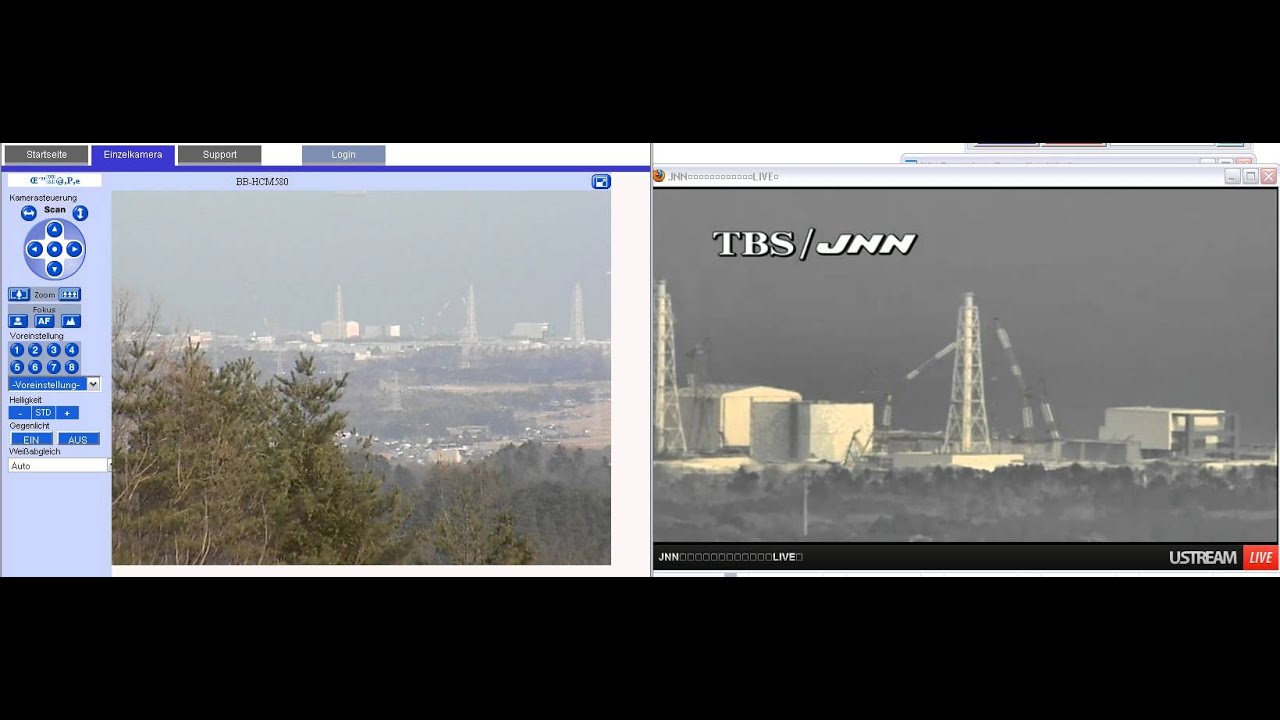Go to preset position 2
Screen dimensions: 1280x720
[34, 350]
